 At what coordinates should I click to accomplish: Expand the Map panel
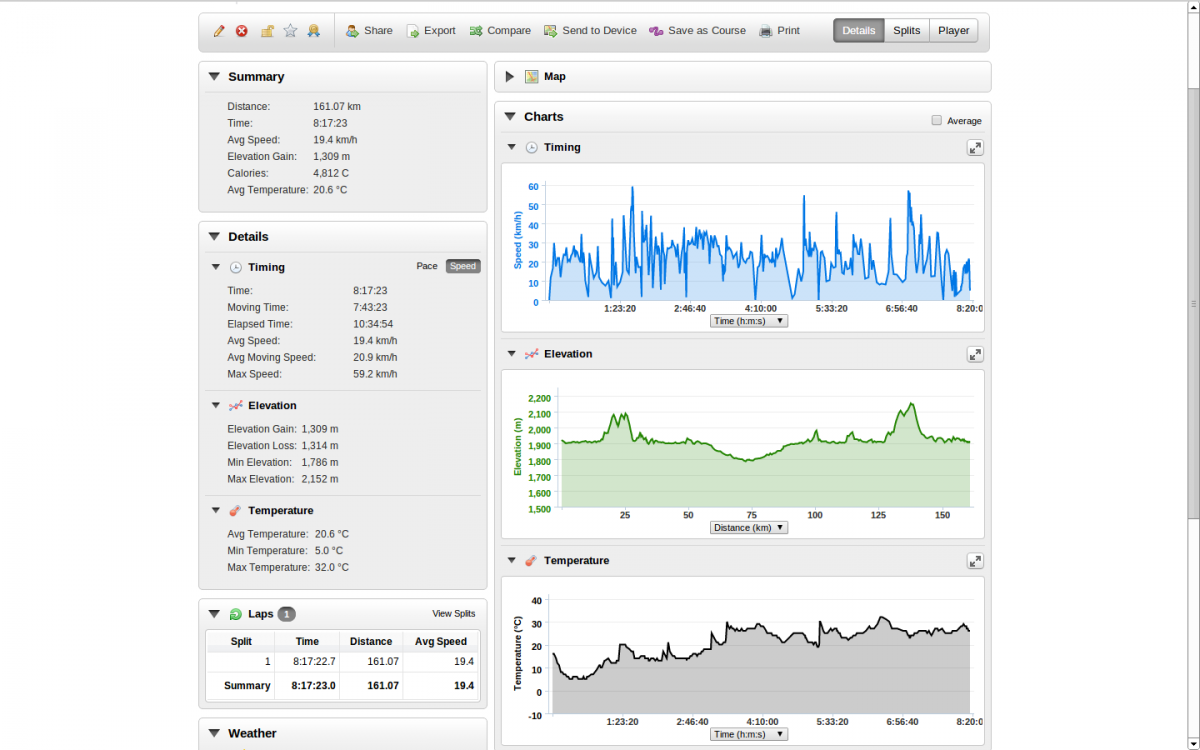510,77
